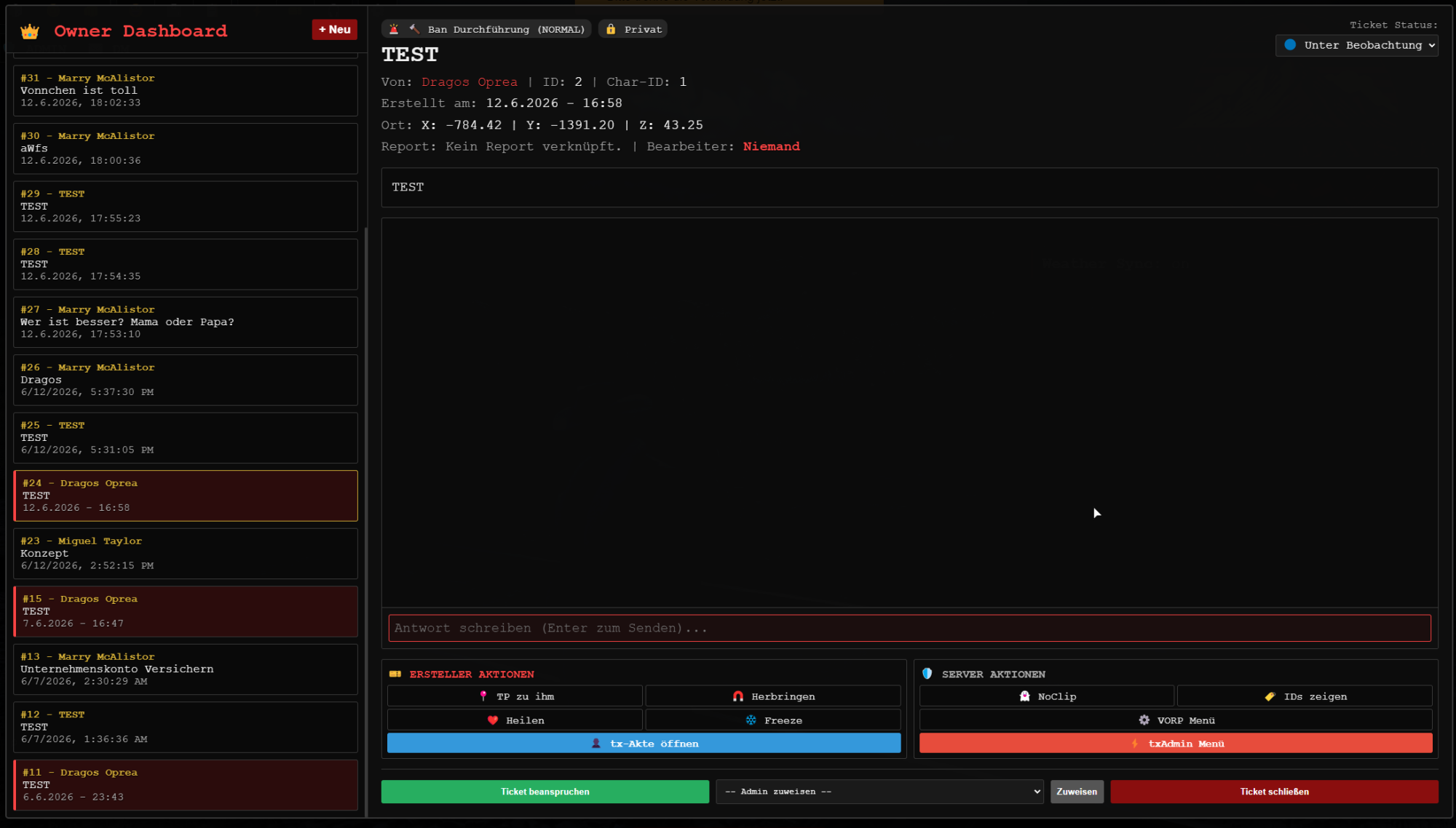Select ticket #27 Wer ist besser? Mama oder Papa?
Image resolution: width=1456 pixels, height=828 pixels.
tap(186, 322)
